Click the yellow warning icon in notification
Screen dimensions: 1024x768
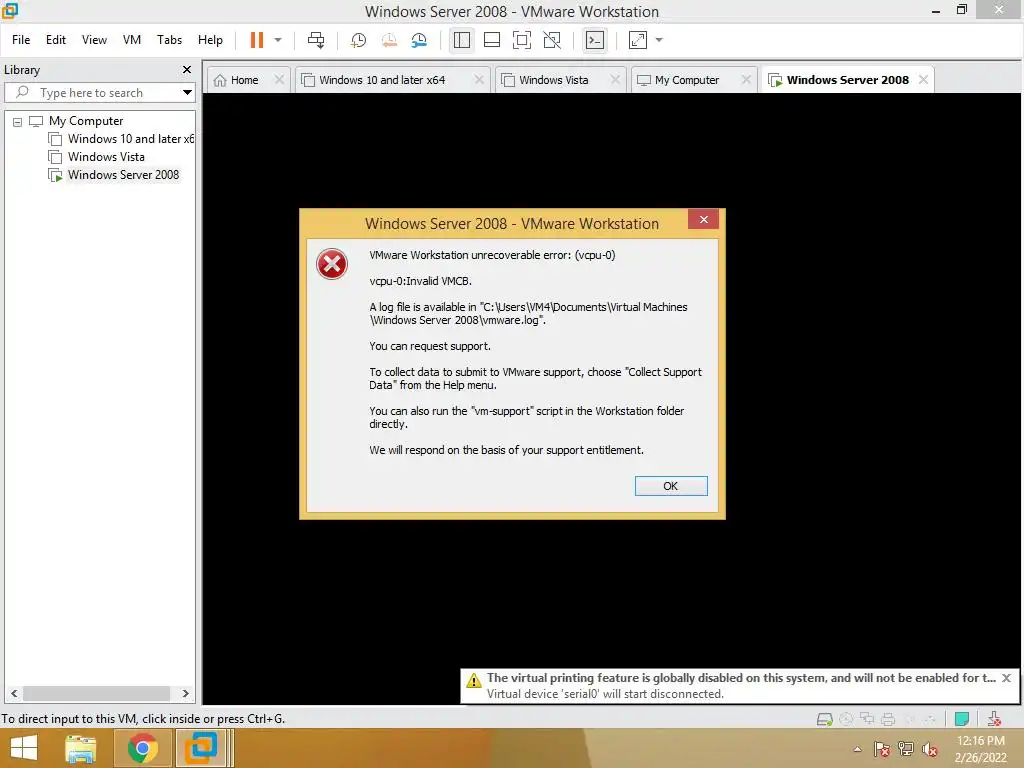(x=473, y=680)
